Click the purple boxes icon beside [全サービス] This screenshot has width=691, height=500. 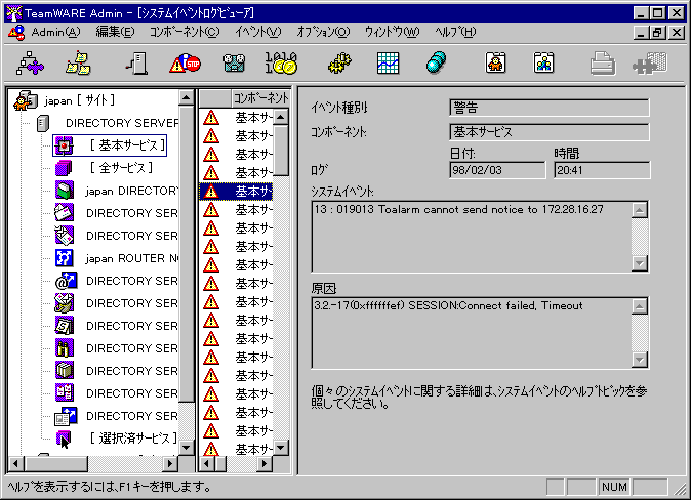tap(63, 168)
